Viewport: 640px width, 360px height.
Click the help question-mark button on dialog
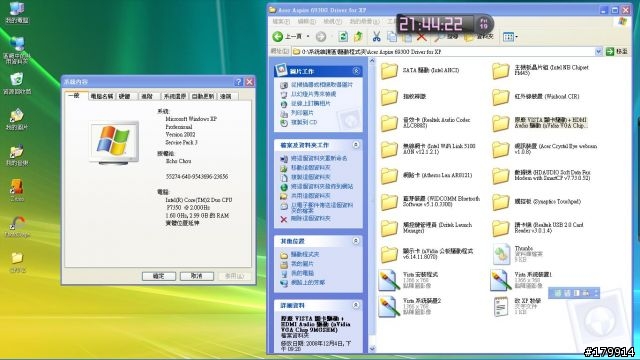239,82
